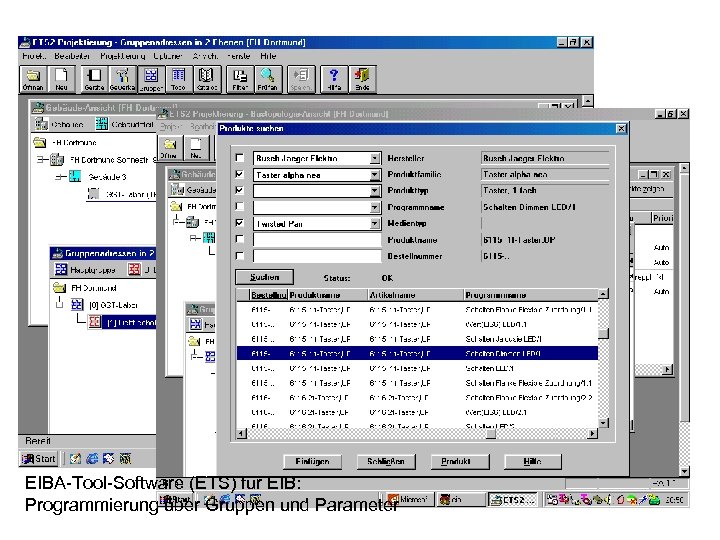Toggle the Produktfamilie filter checkbox
The image size is (720, 540).
(x=240, y=174)
